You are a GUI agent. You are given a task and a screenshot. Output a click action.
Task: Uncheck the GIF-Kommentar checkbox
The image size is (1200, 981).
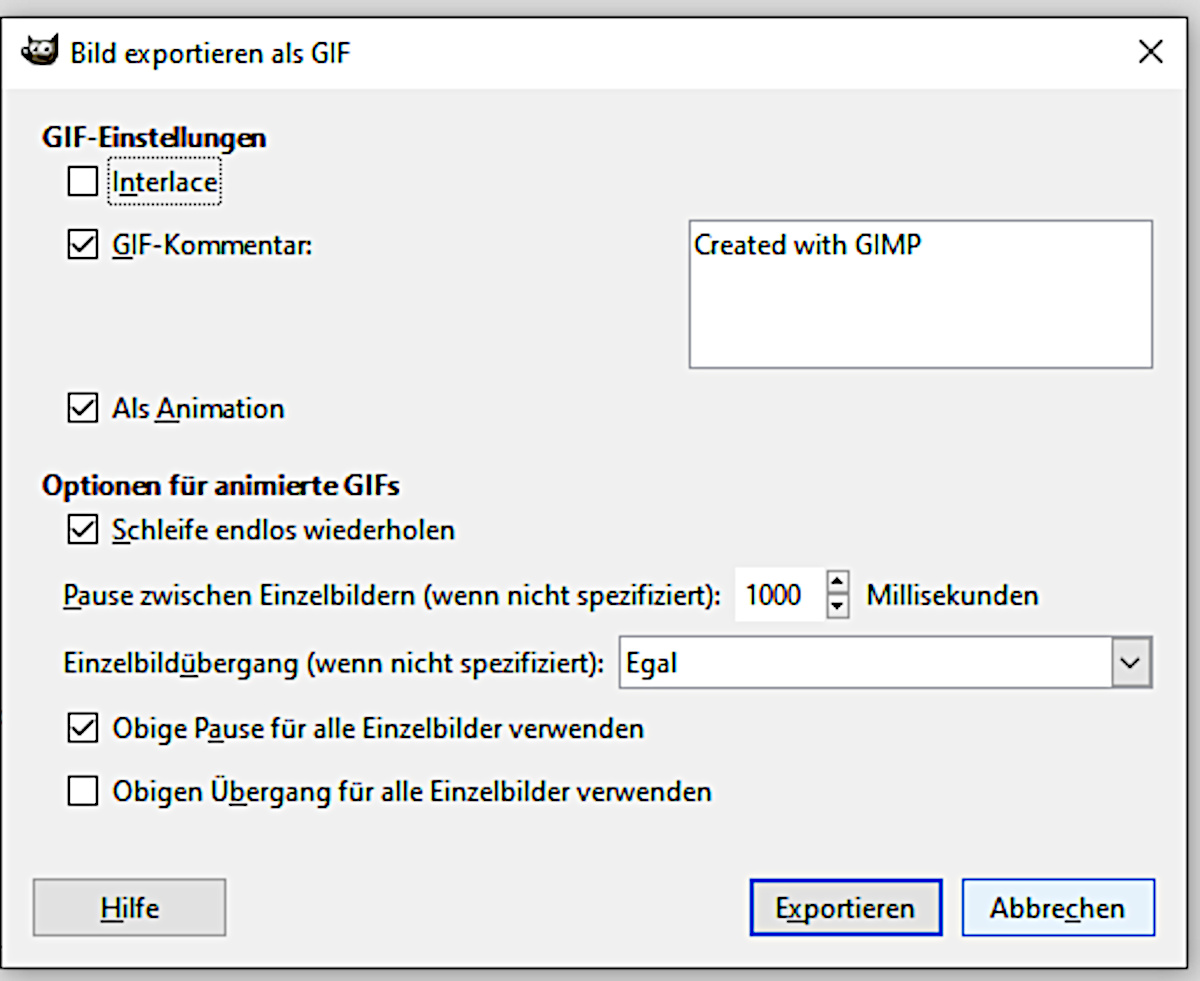[83, 245]
